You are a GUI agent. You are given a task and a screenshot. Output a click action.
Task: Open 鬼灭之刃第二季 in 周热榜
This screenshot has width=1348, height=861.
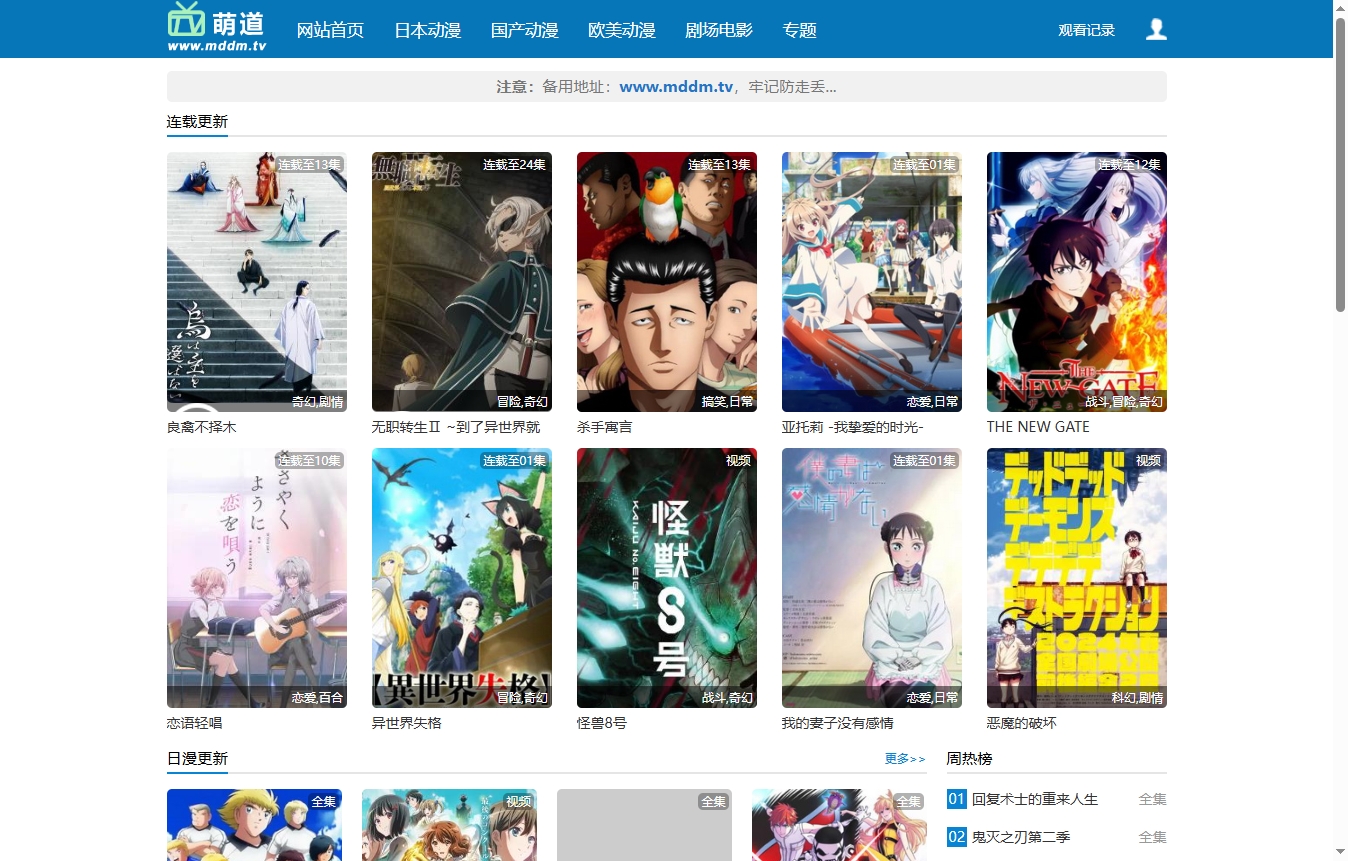[1020, 837]
